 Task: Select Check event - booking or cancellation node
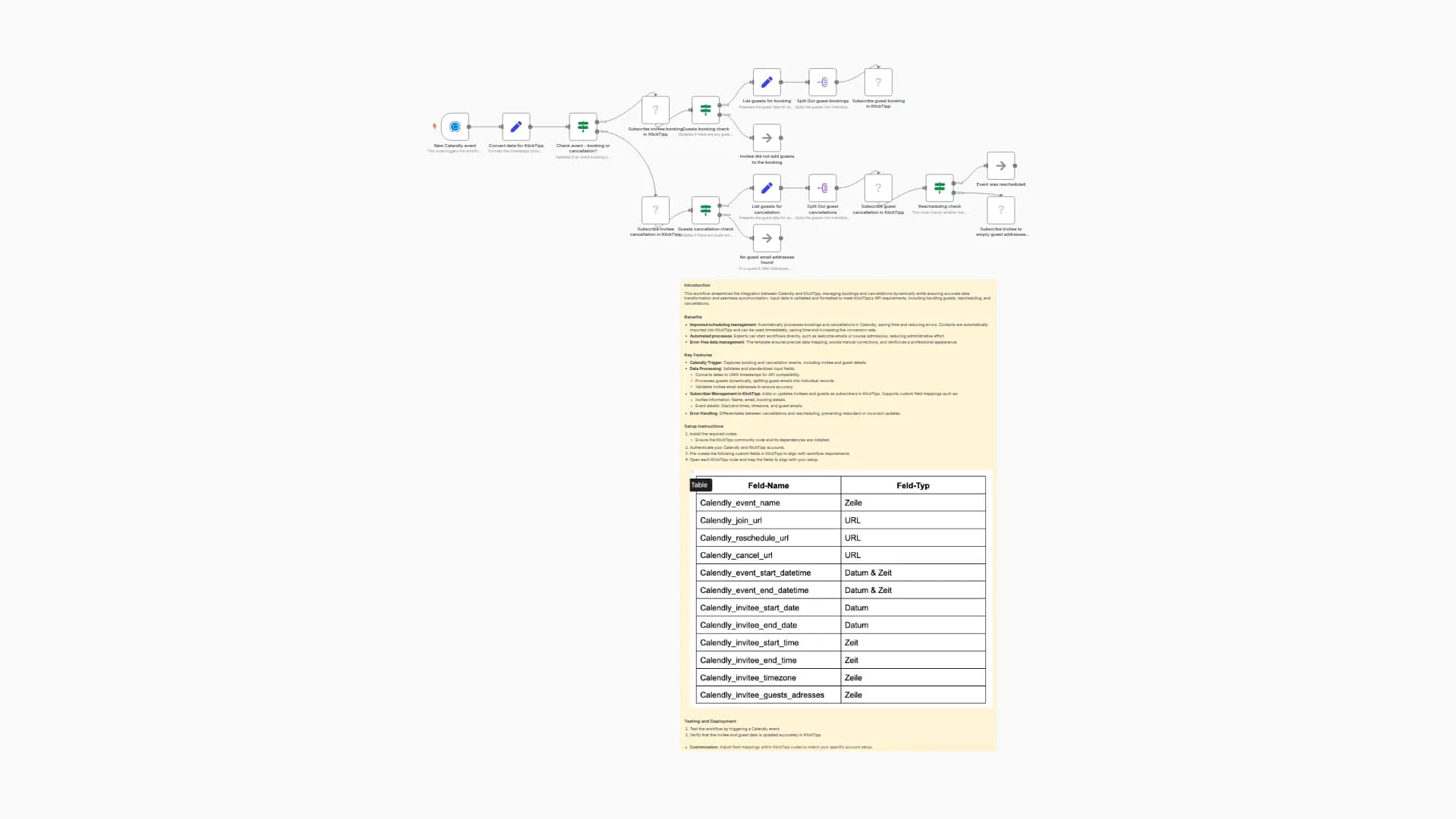click(x=582, y=127)
